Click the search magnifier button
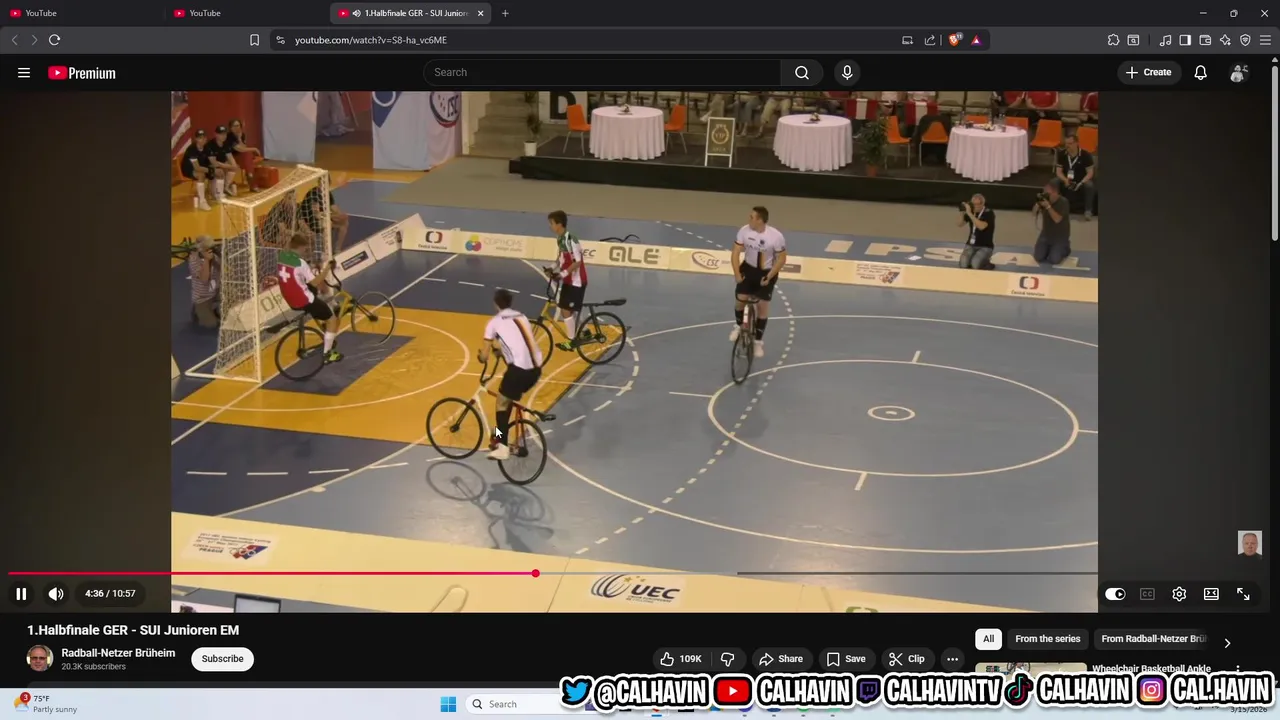Image resolution: width=1280 pixels, height=720 pixels. [802, 72]
